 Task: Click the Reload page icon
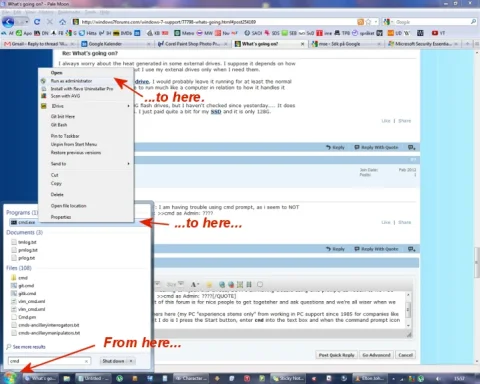click(x=37, y=22)
